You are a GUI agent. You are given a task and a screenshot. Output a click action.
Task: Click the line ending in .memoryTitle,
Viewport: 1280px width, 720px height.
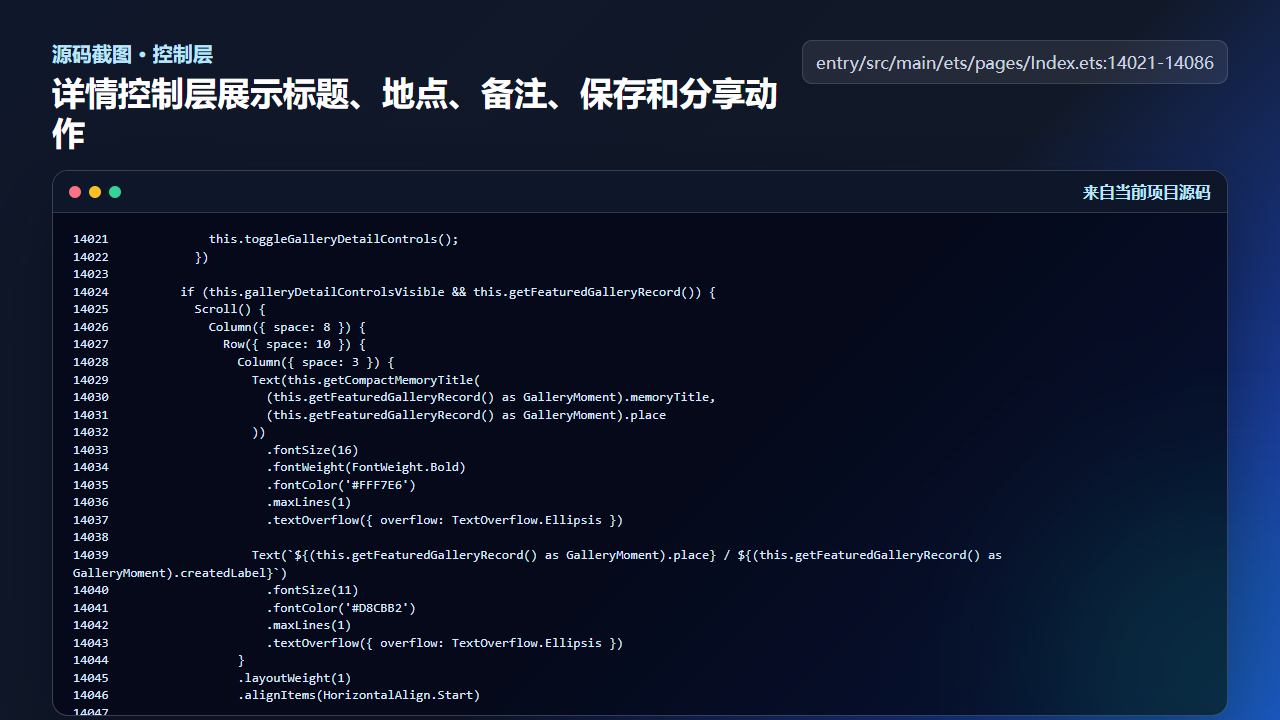pyautogui.click(x=491, y=397)
